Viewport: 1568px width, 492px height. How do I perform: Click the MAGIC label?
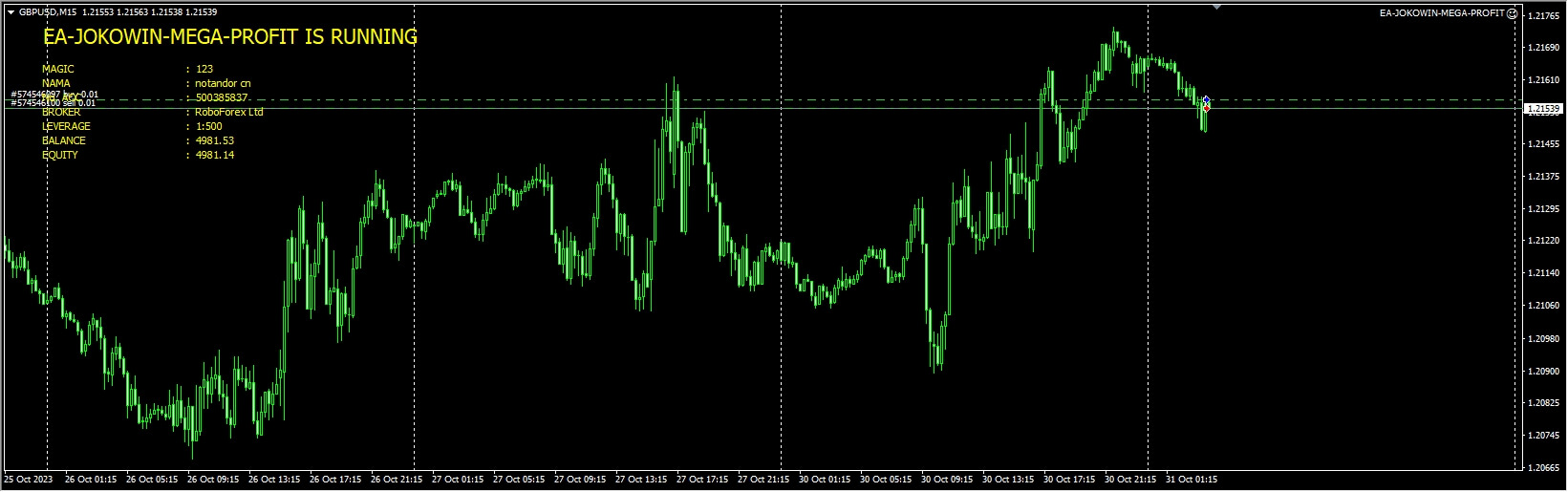pyautogui.click(x=58, y=69)
